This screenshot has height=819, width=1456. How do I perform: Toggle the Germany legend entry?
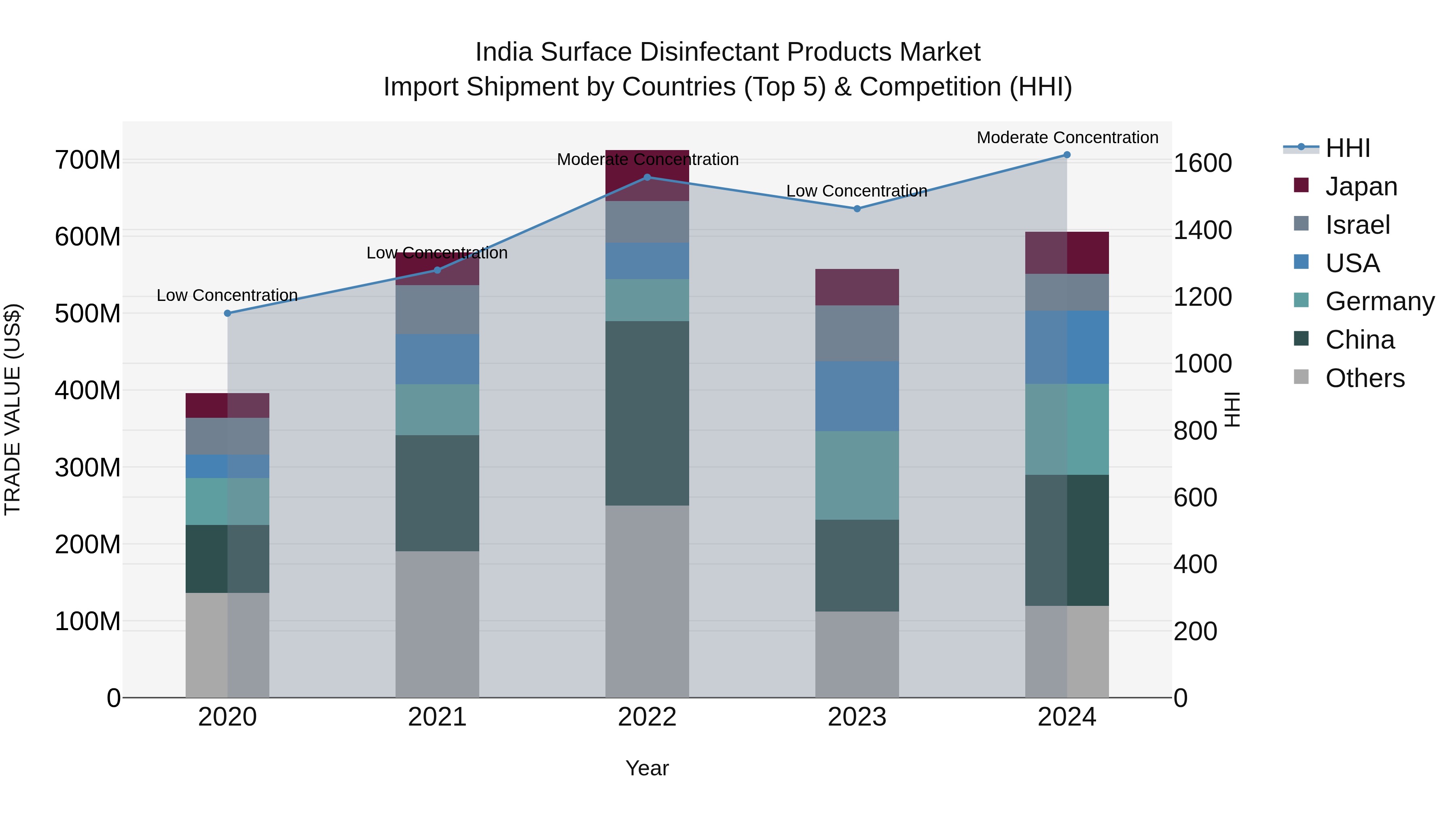coord(1364,301)
